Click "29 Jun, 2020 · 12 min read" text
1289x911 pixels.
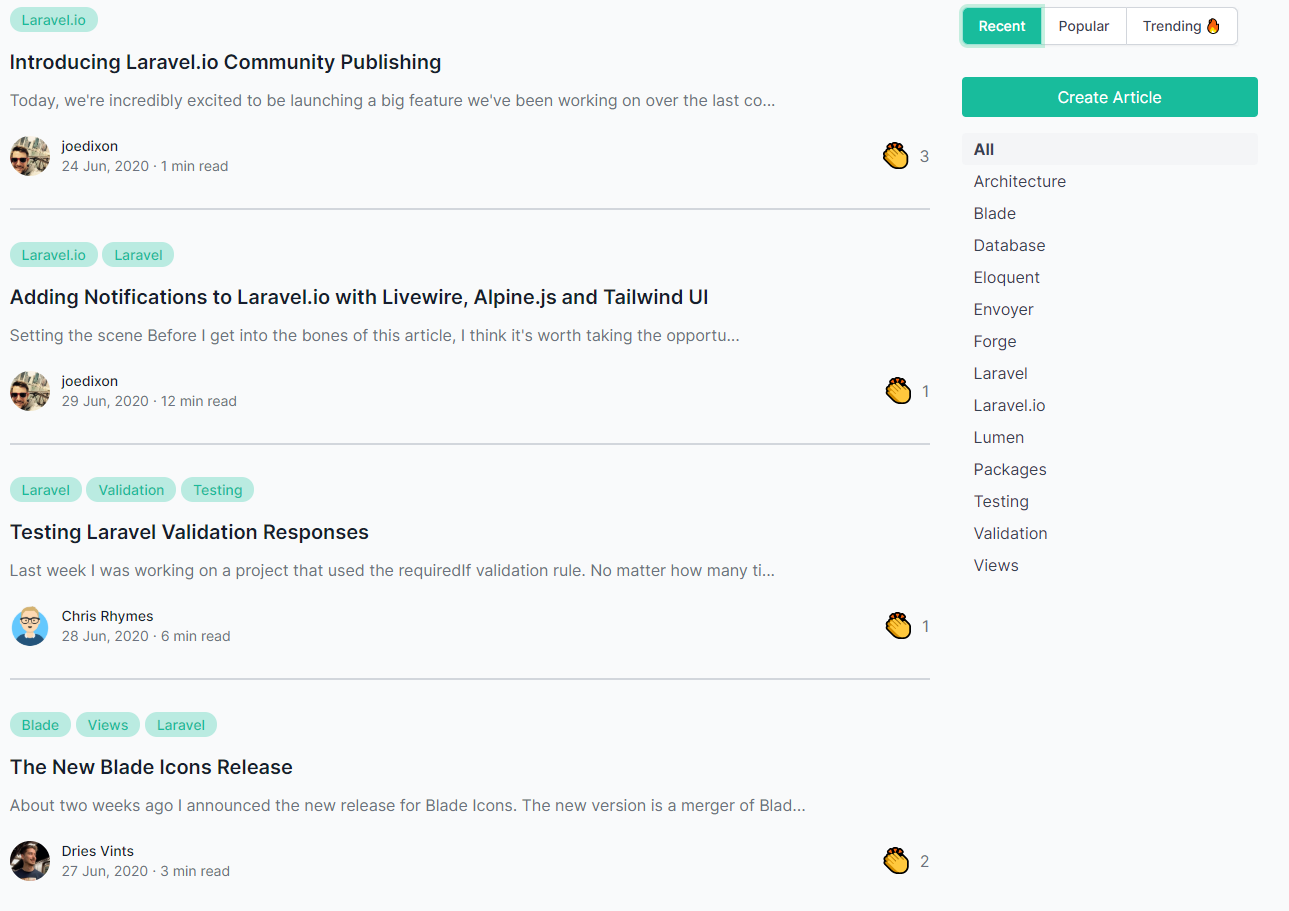tap(149, 401)
